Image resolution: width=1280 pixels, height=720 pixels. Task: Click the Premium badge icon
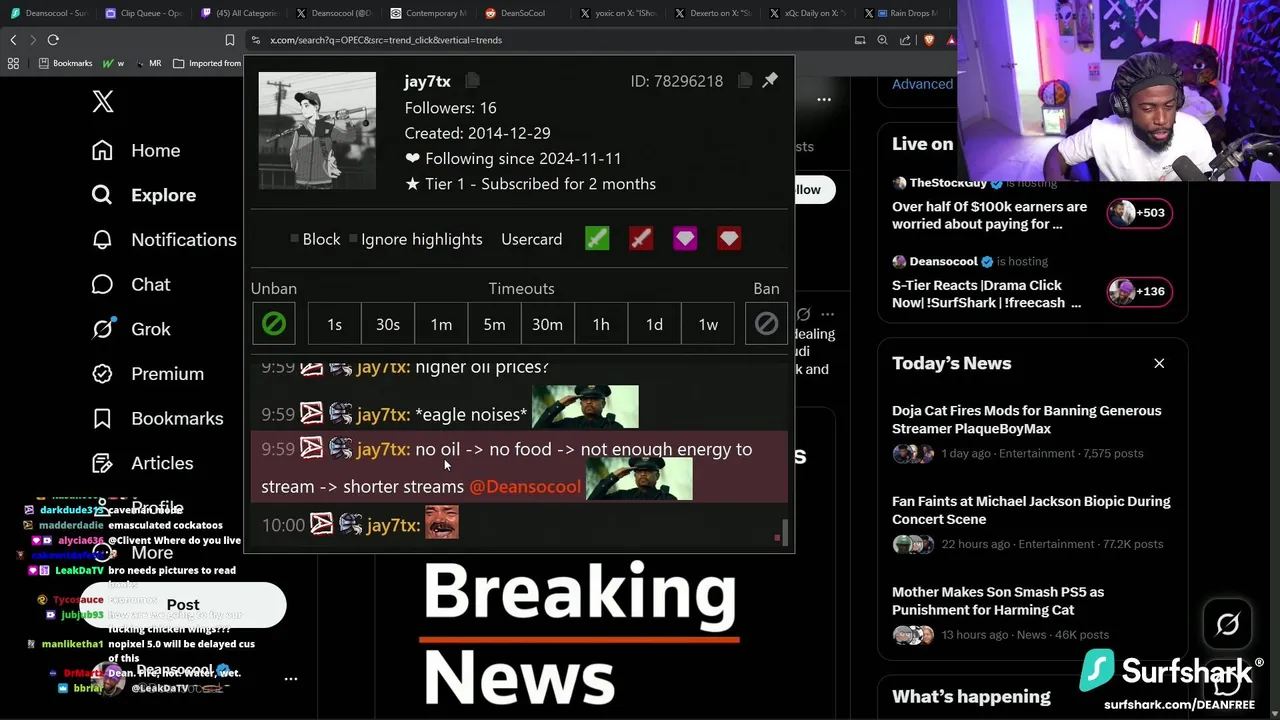click(102, 374)
